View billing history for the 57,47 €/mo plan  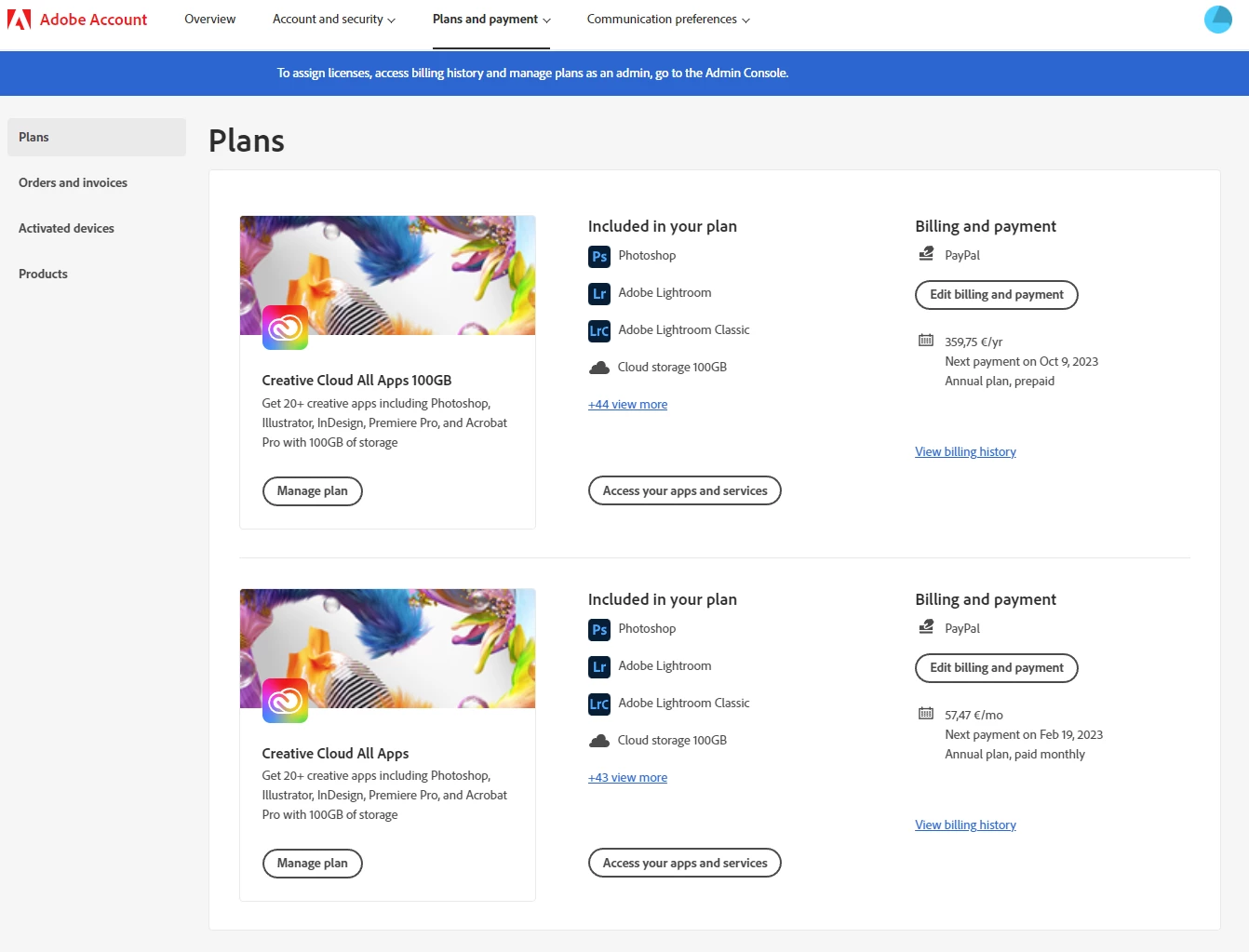(965, 825)
